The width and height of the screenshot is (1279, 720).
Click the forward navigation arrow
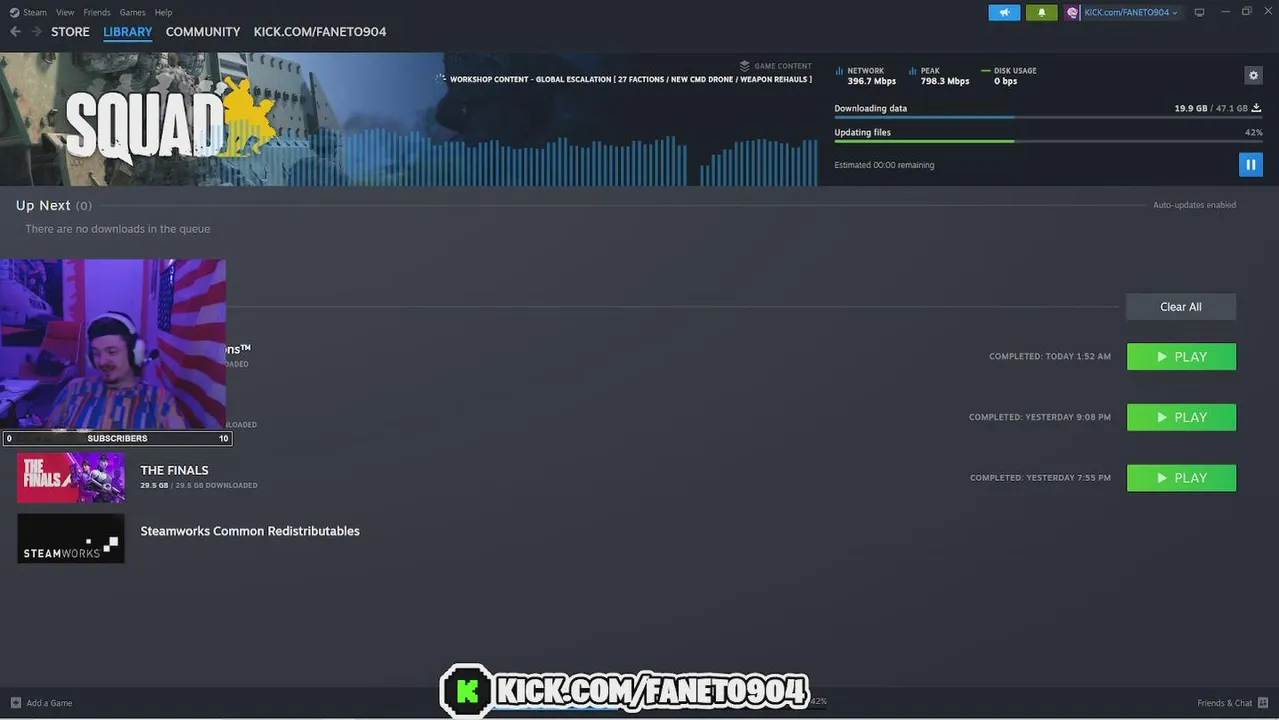click(x=37, y=32)
